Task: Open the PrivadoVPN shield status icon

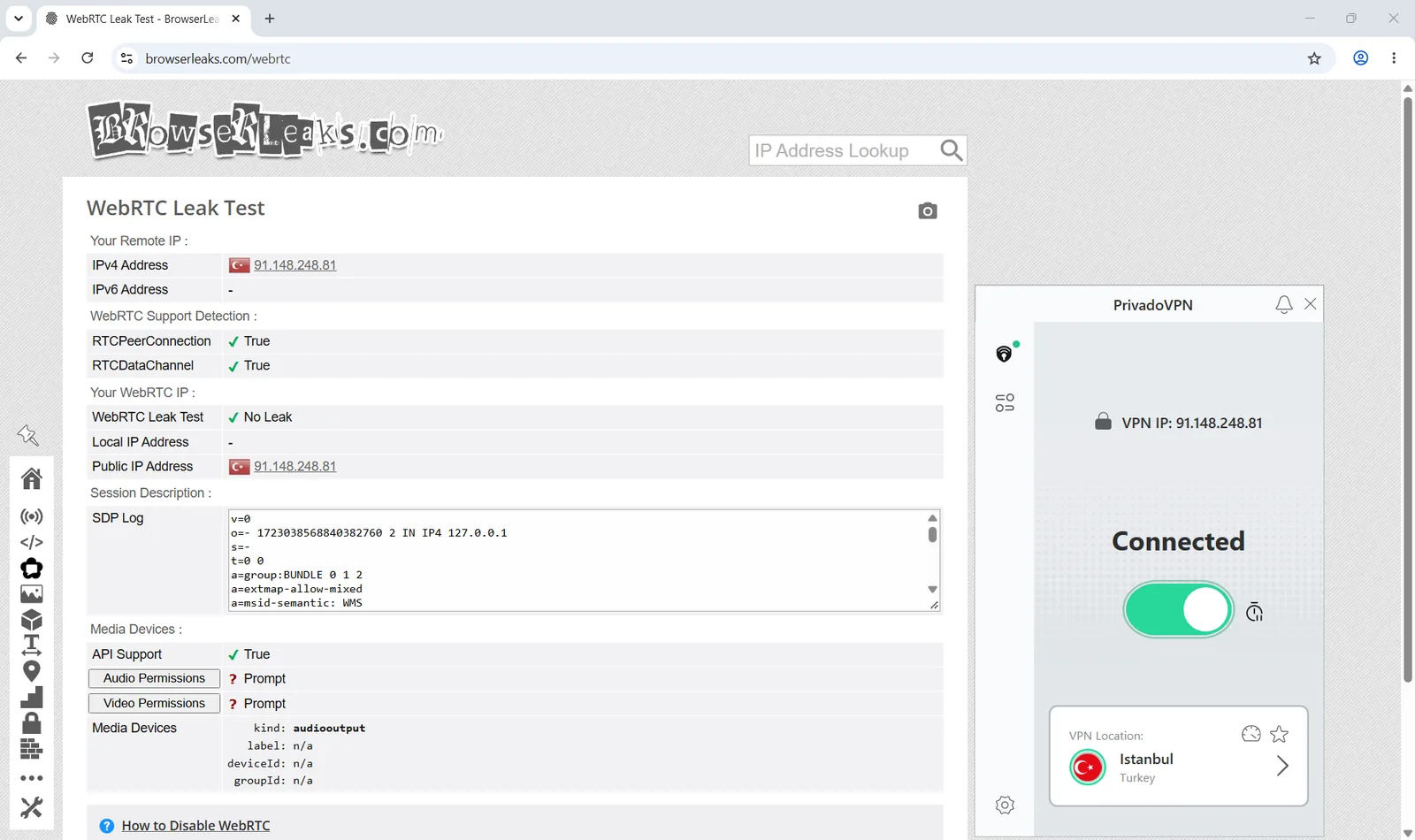Action: [x=1006, y=353]
